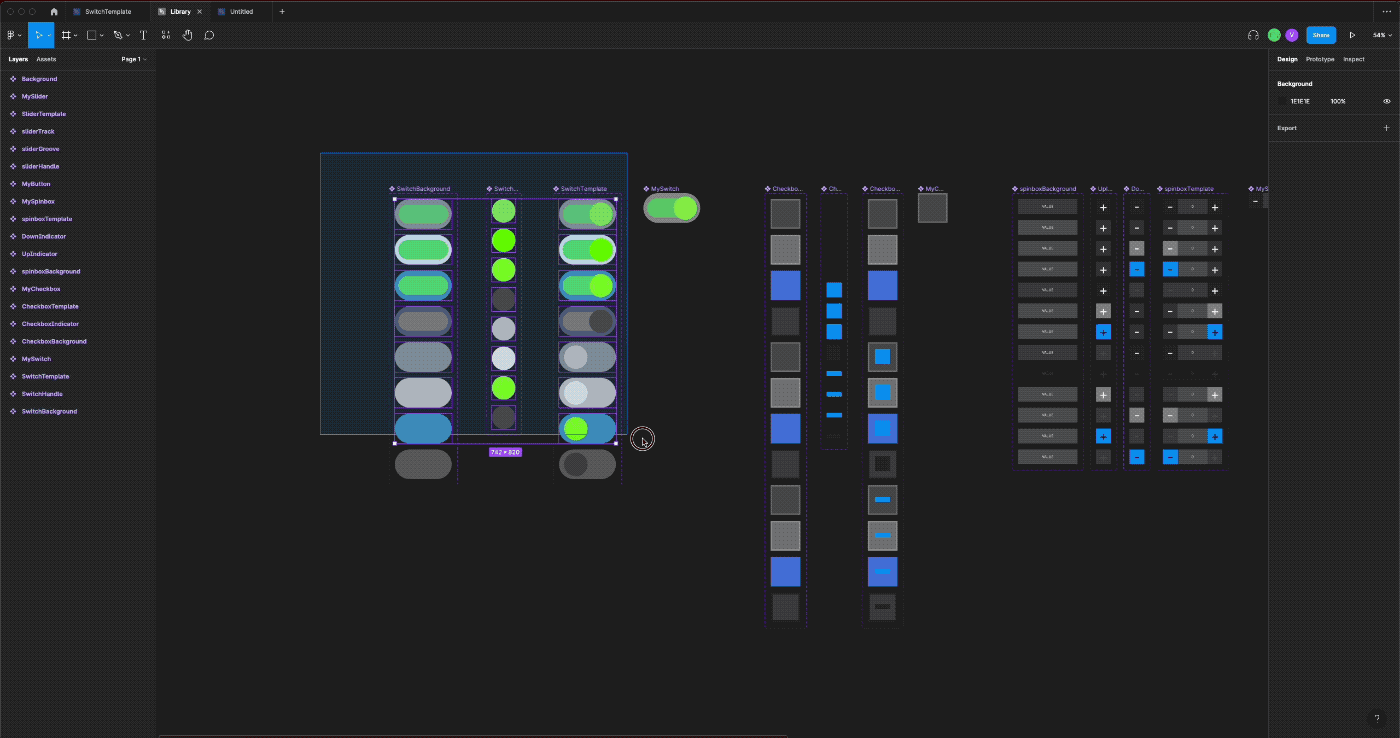This screenshot has width=1400, height=738.
Task: Edit the 100% opacity field
Action: tap(1338, 101)
